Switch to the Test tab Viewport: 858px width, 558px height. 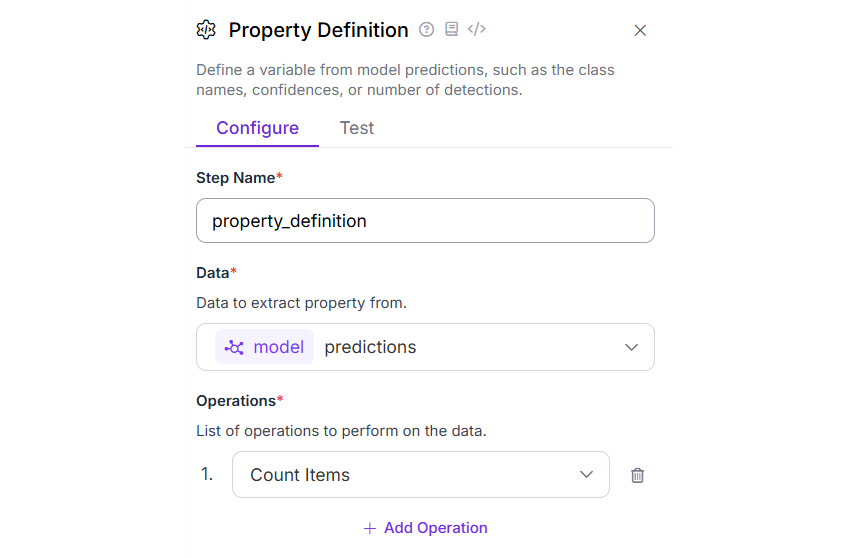(357, 128)
